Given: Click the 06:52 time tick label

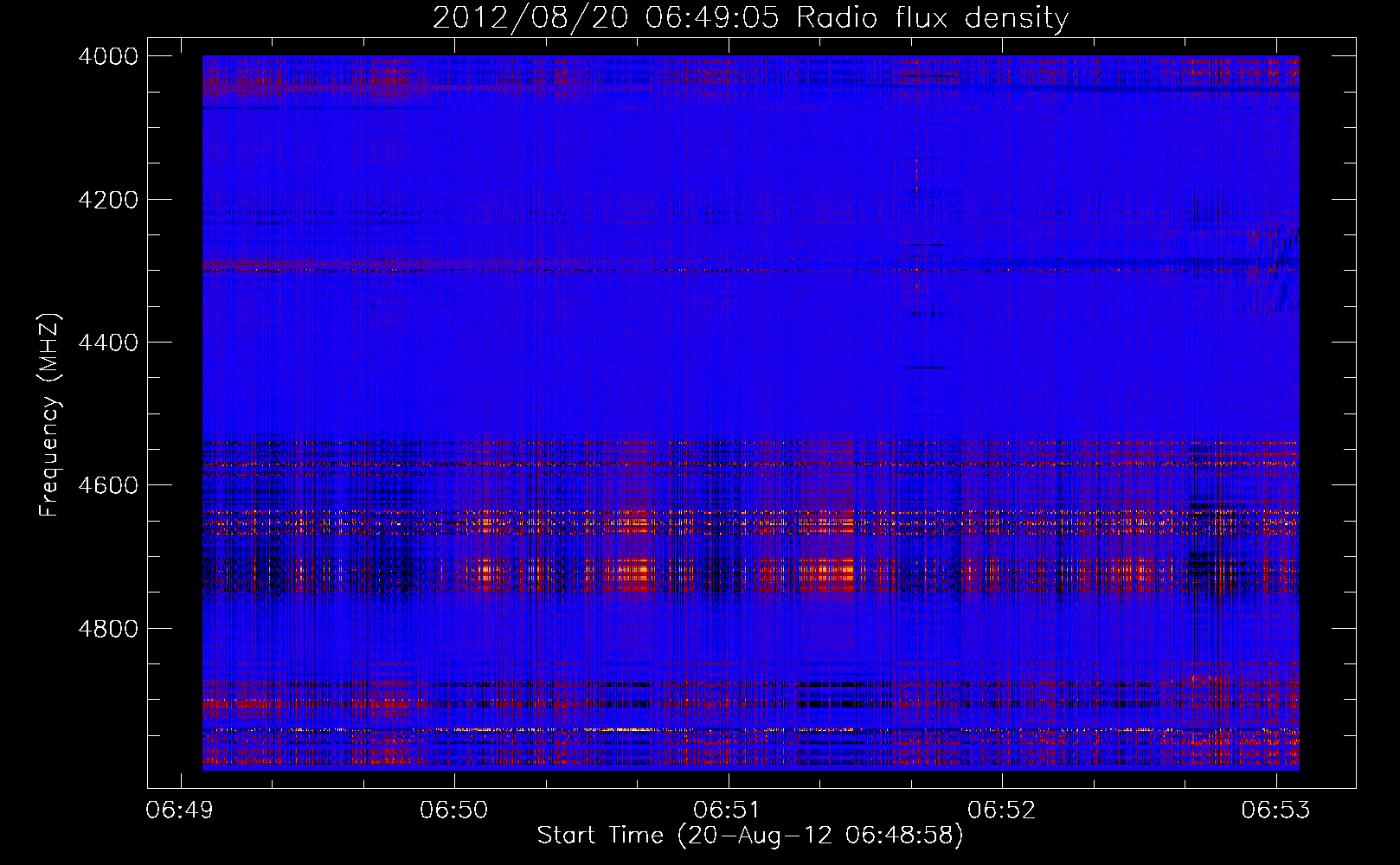Looking at the screenshot, I should click(1002, 811).
